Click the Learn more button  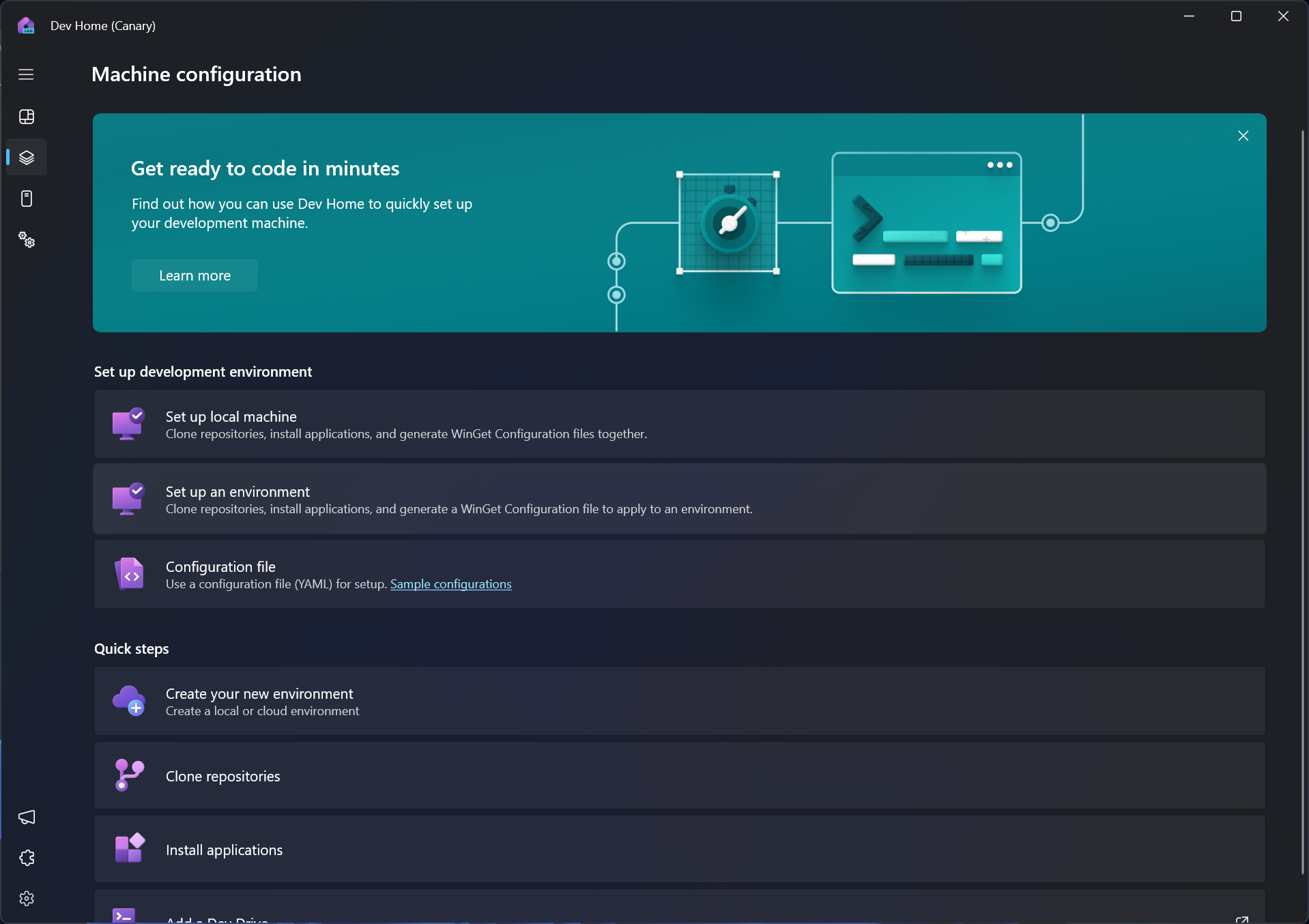tap(194, 275)
